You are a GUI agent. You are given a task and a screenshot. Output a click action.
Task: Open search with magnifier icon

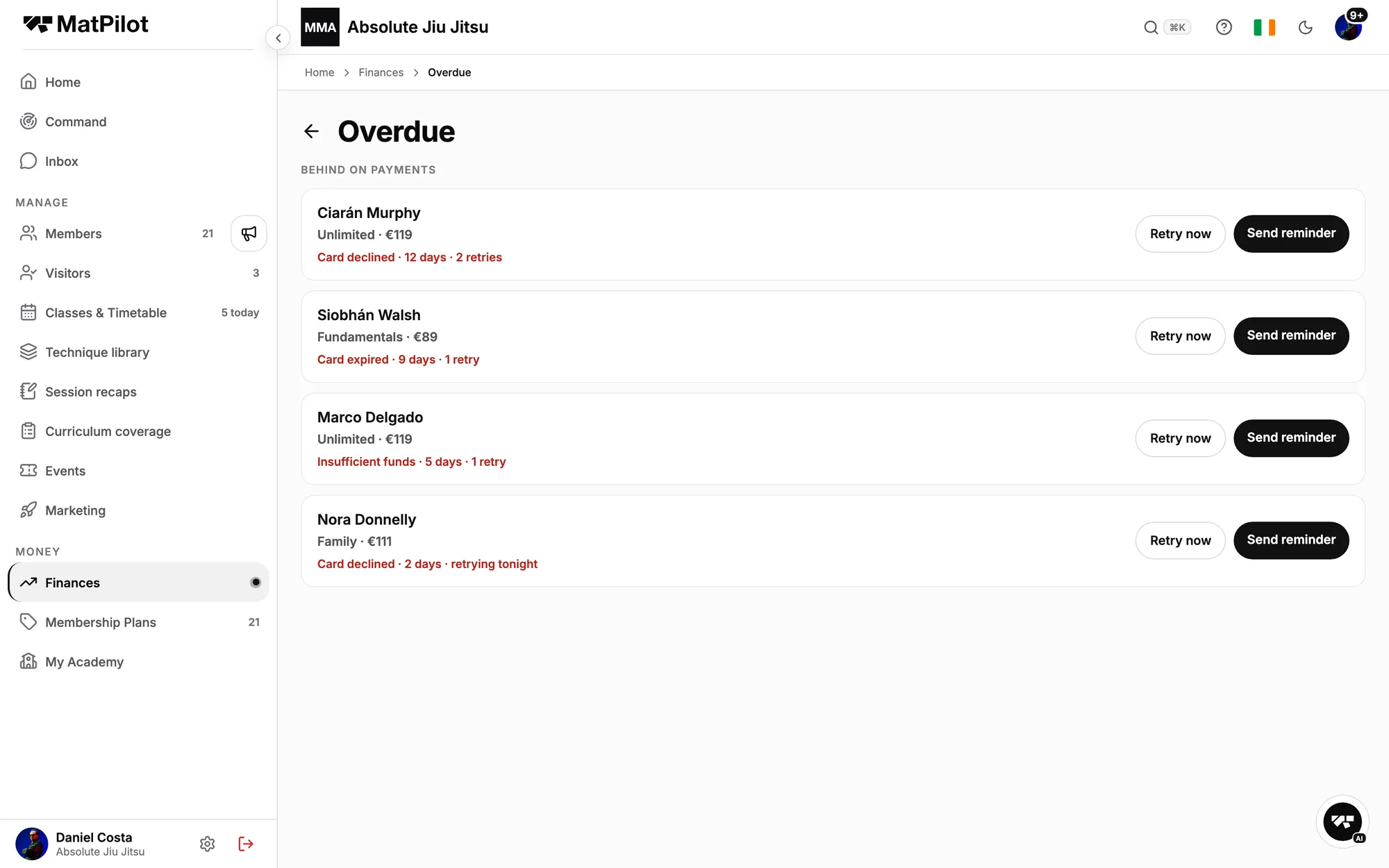coord(1151,27)
